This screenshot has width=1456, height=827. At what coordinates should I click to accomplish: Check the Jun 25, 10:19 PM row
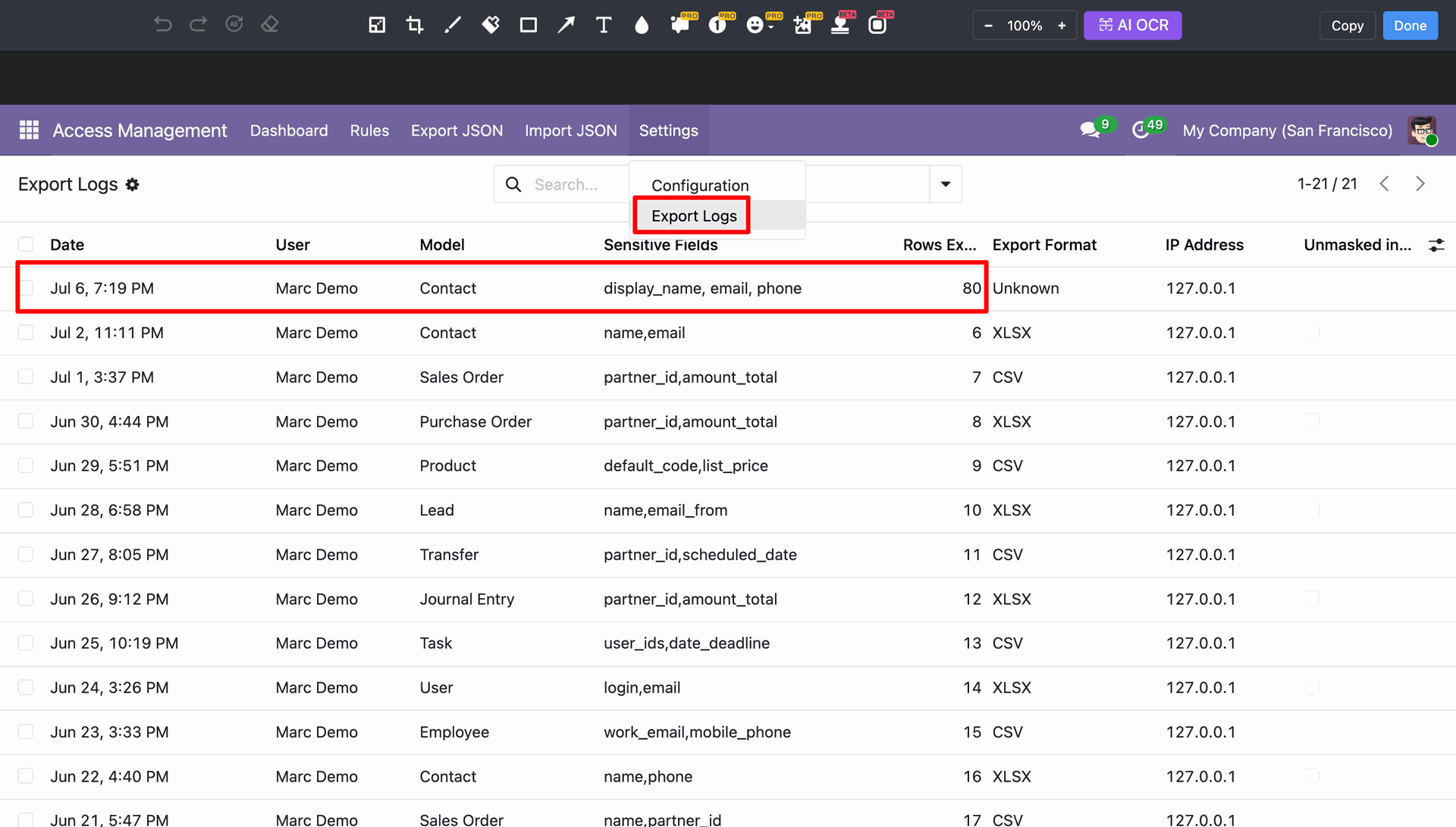[26, 643]
